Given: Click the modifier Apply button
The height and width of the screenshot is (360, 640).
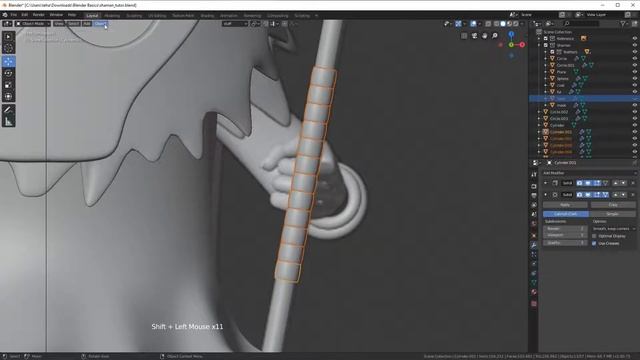Looking at the screenshot, I should pos(565,205).
